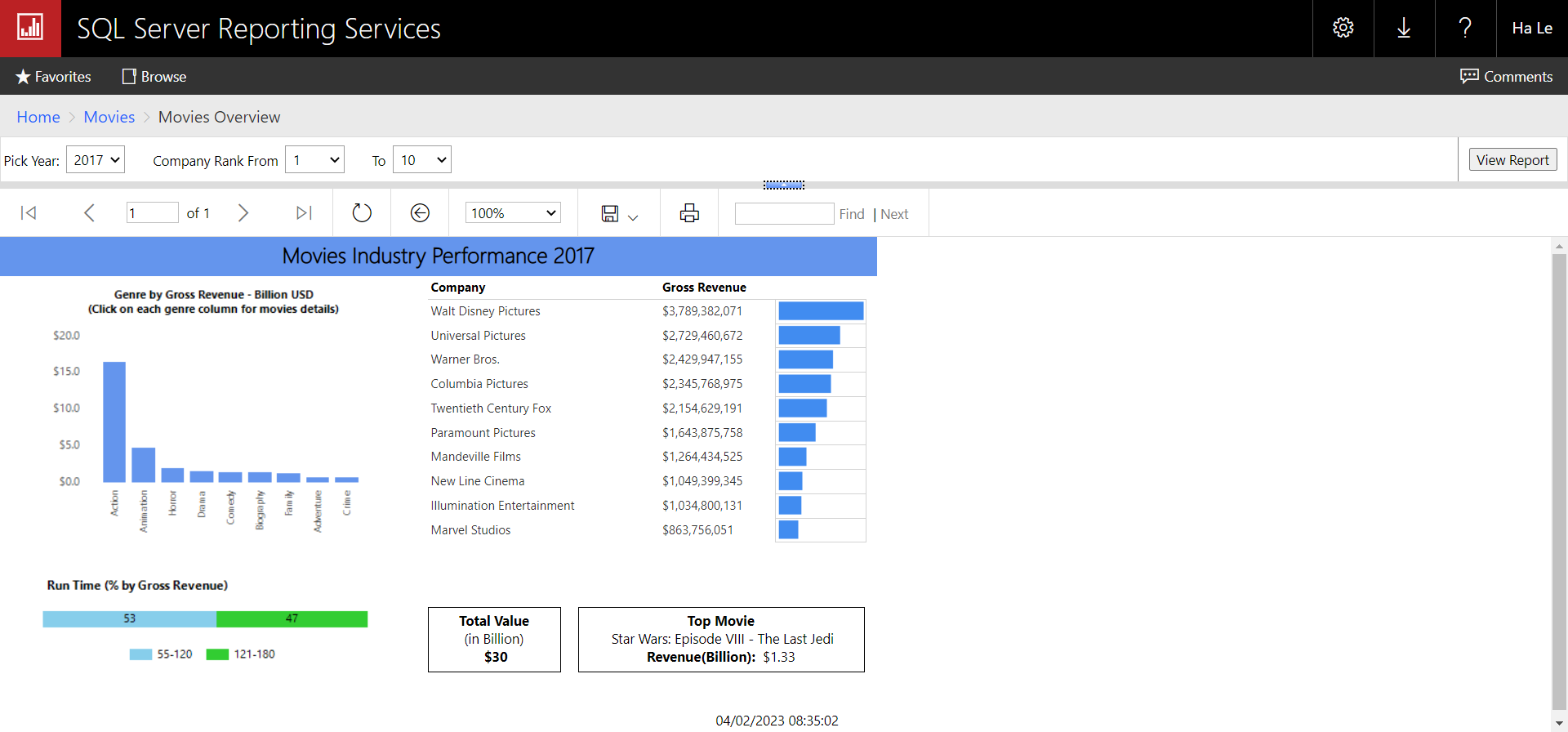Open the Favorites tab
1568x732 pixels.
53,77
